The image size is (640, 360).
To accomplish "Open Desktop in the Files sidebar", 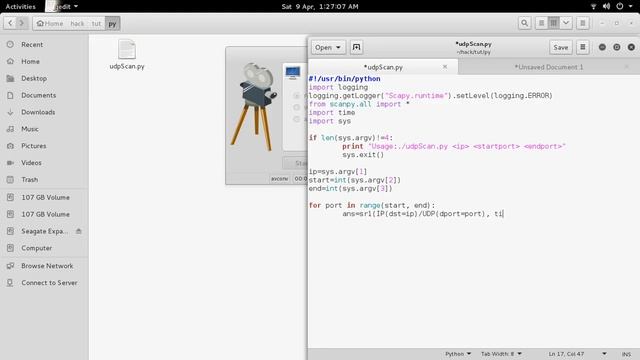I will click(34, 78).
